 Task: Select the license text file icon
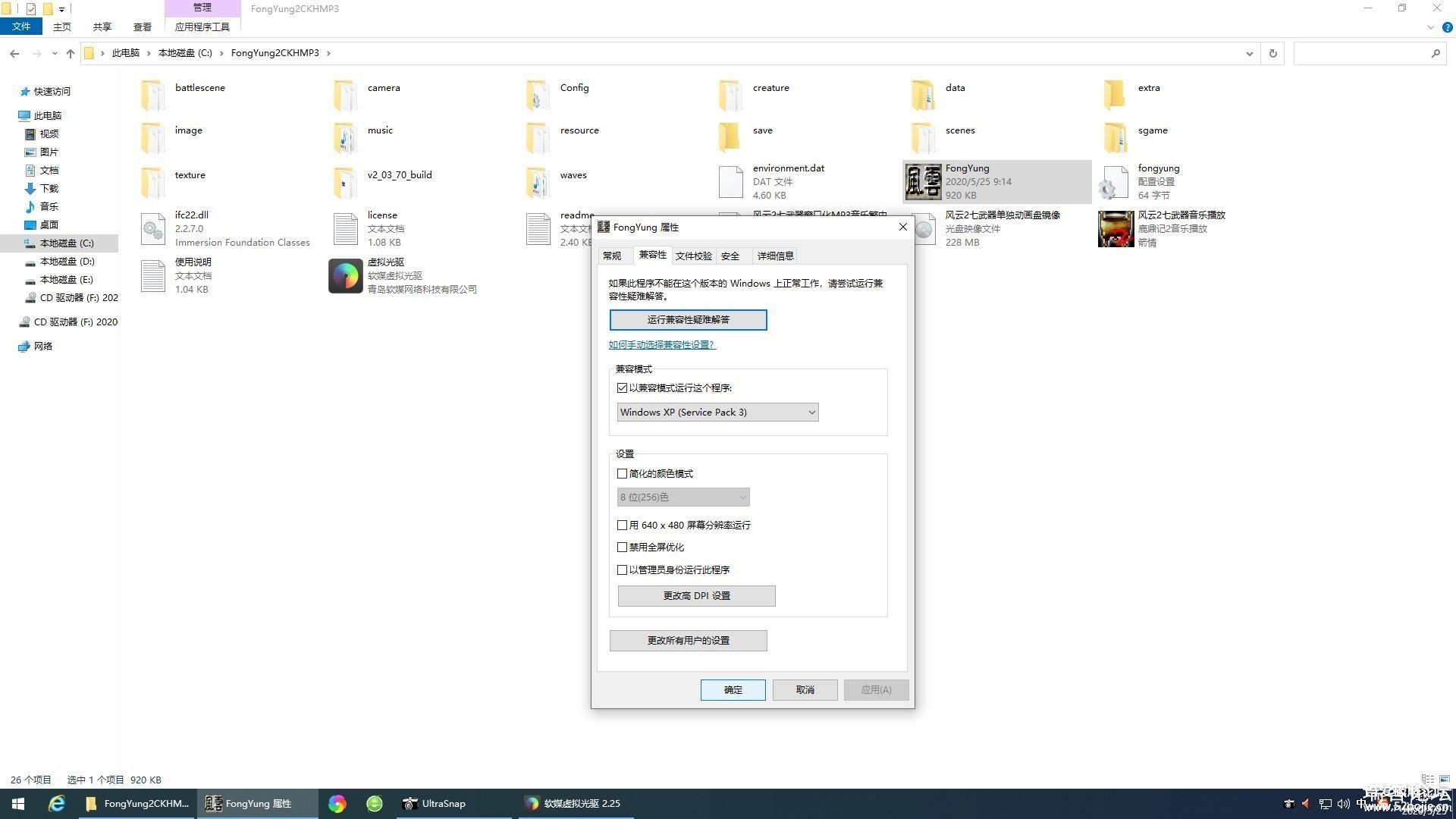click(345, 229)
